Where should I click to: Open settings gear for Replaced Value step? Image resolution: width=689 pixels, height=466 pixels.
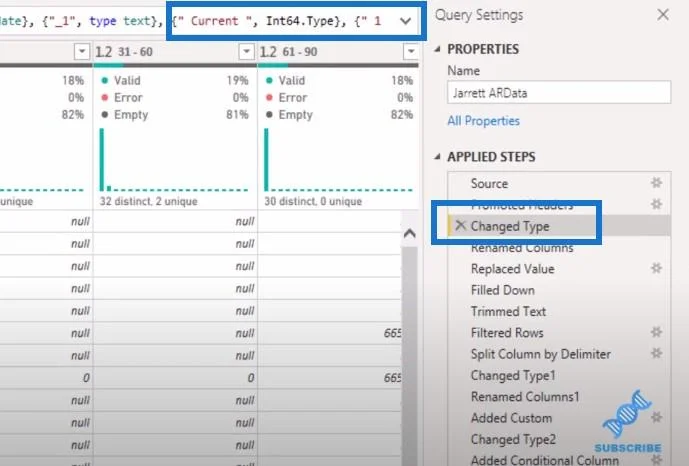click(x=656, y=268)
